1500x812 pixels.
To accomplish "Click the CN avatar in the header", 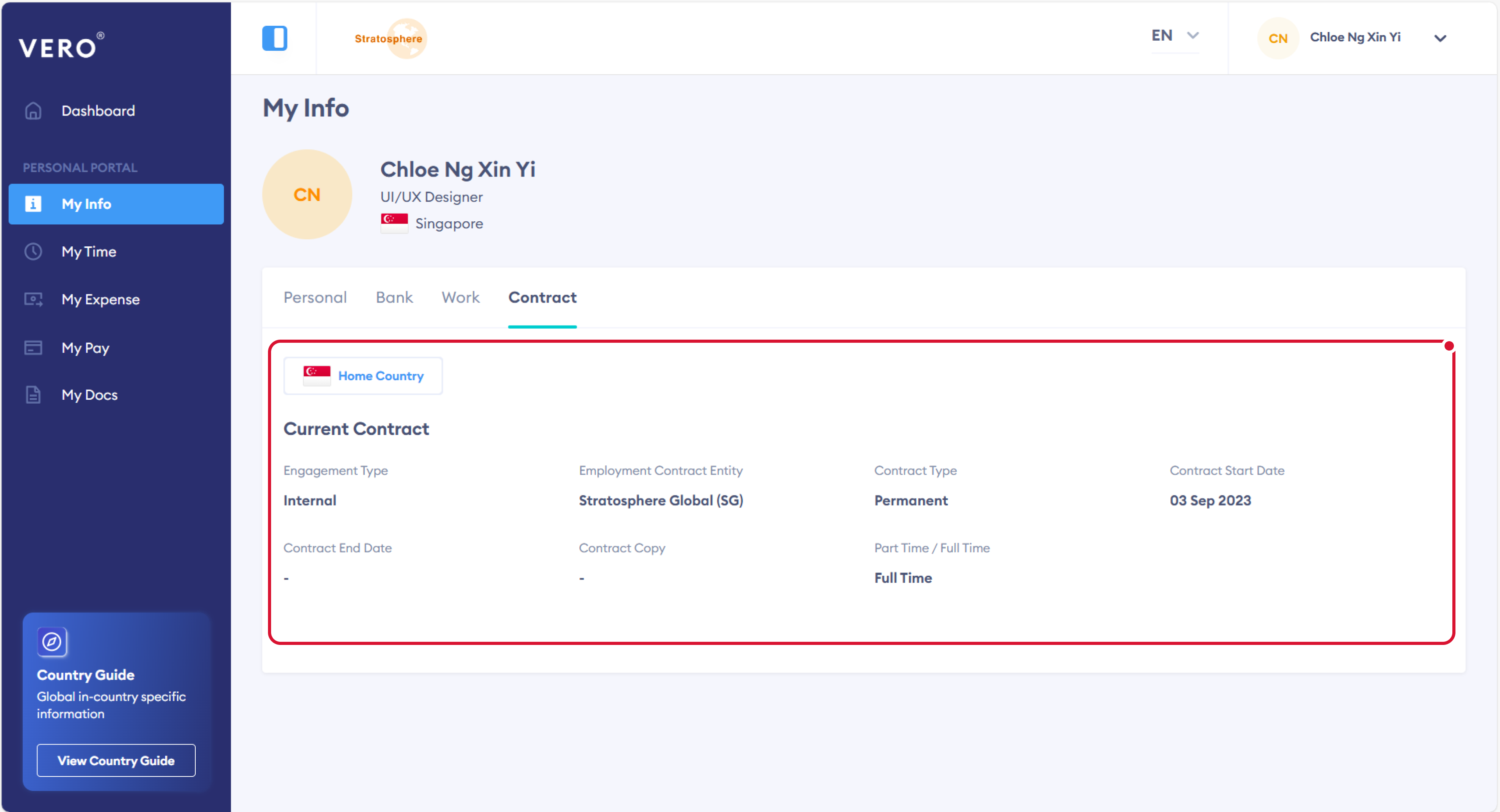I will click(1278, 38).
